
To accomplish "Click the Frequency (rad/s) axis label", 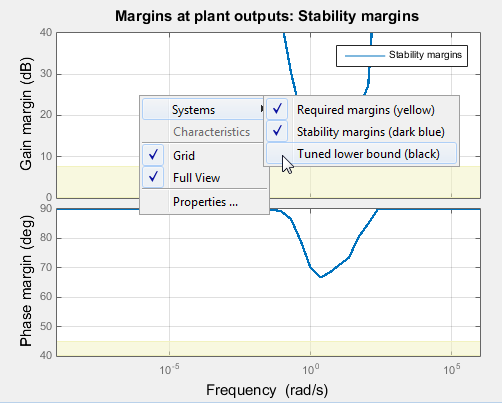I will (x=267, y=390).
